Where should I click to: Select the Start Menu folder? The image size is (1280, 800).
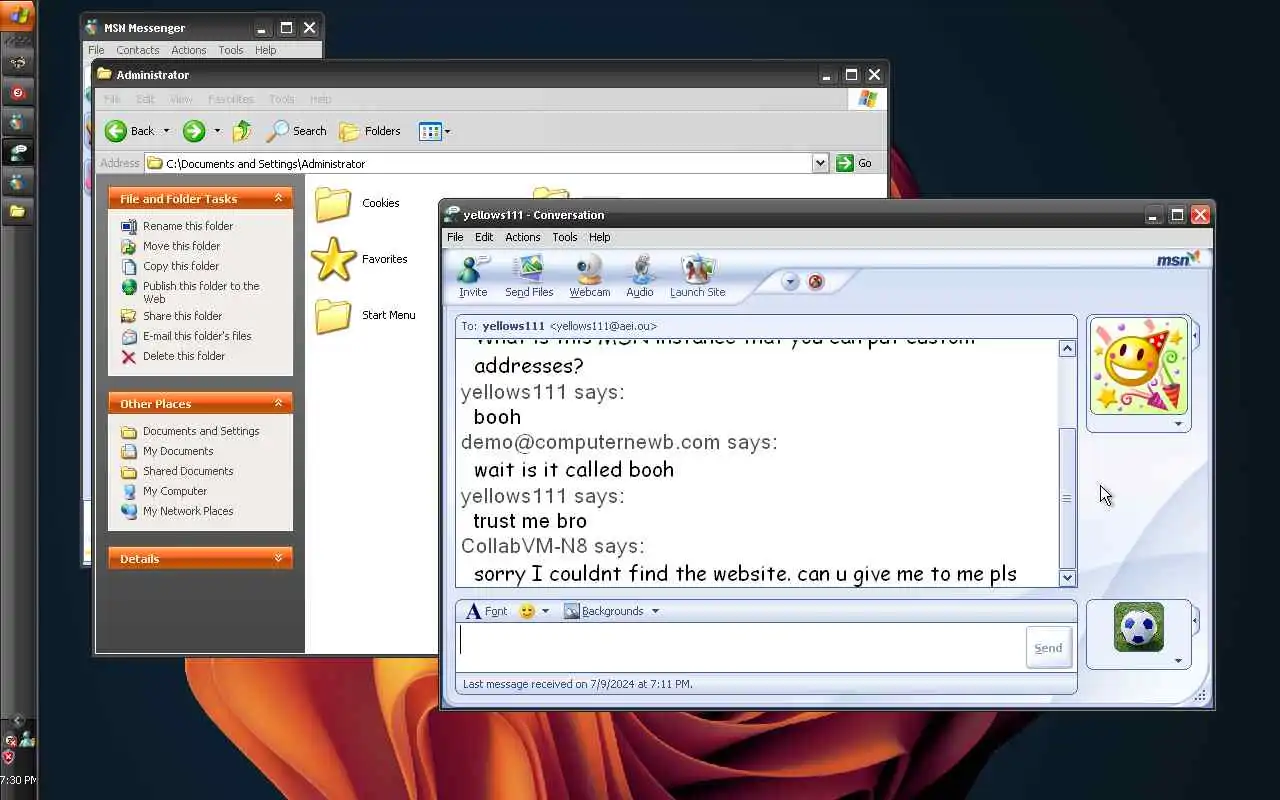pos(365,315)
